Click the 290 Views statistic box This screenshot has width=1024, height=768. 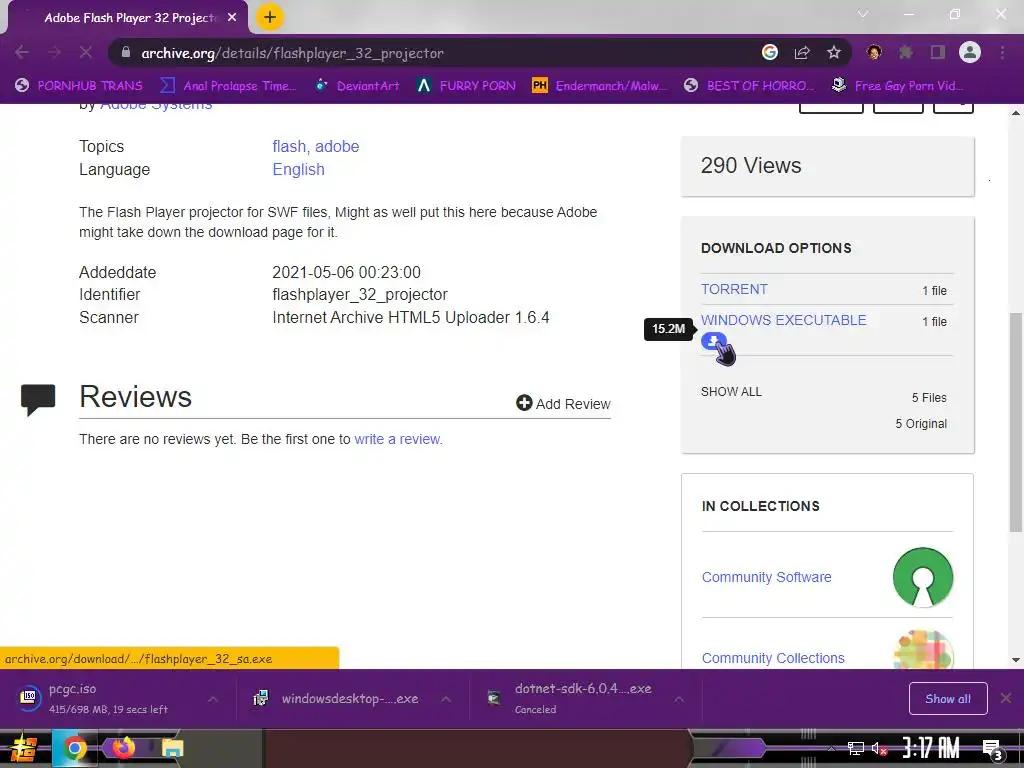[x=827, y=166]
